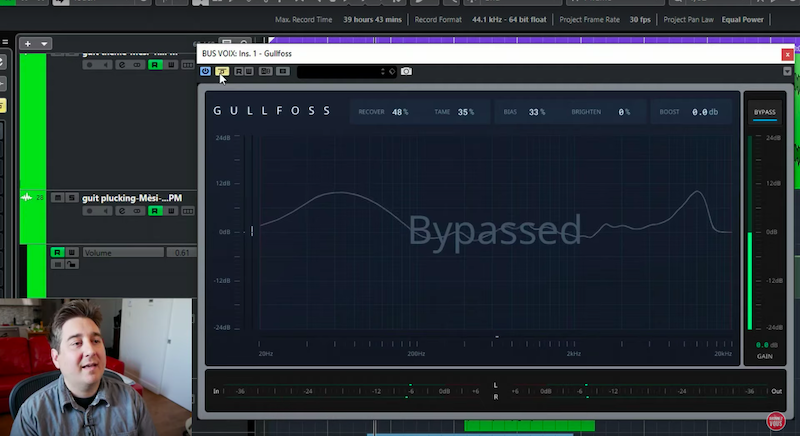Close the BUS VOIX Gullfoss window

pos(787,54)
